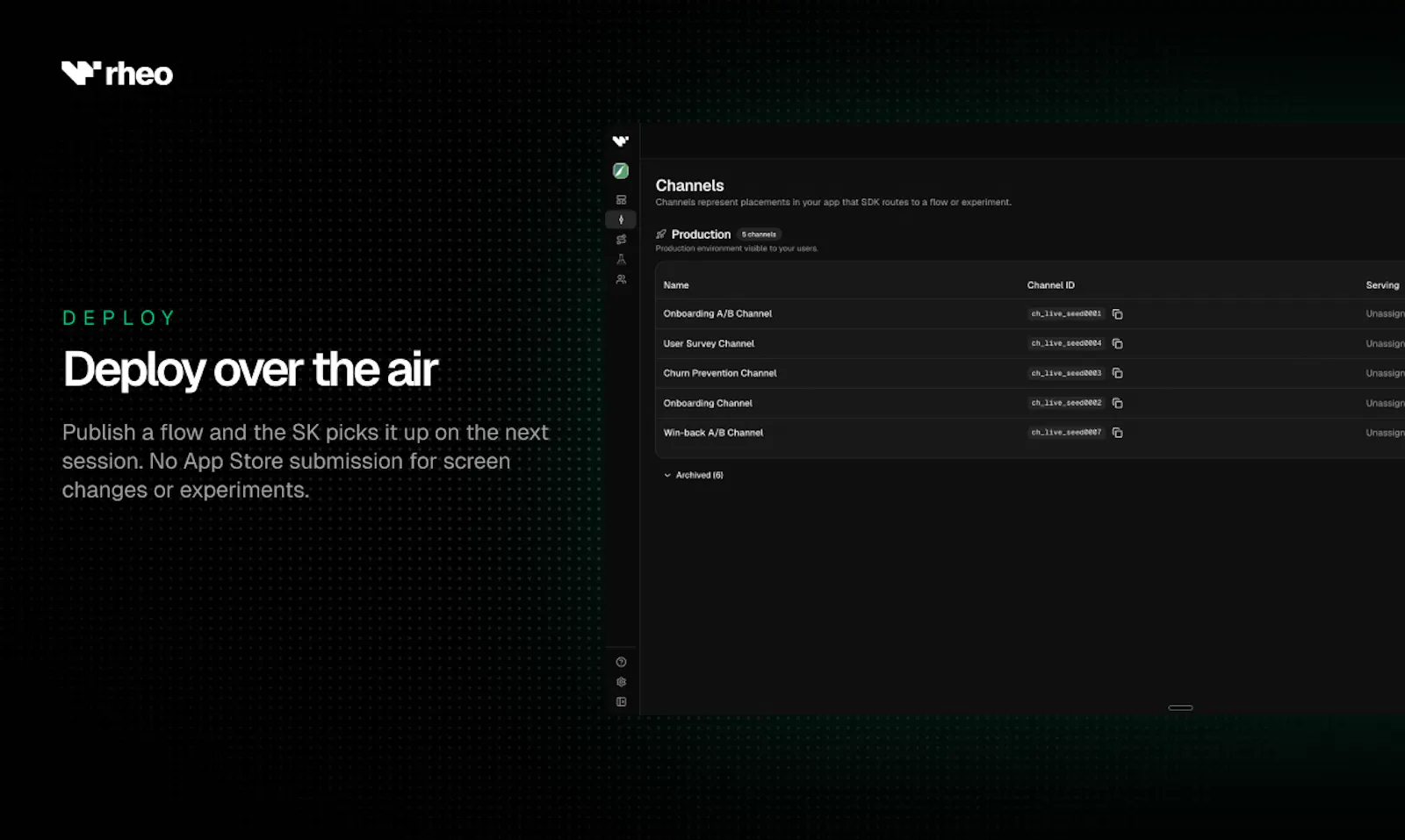This screenshot has height=840, width=1405.
Task: Copy channel ID ch_live_seed0004
Action: point(1118,344)
